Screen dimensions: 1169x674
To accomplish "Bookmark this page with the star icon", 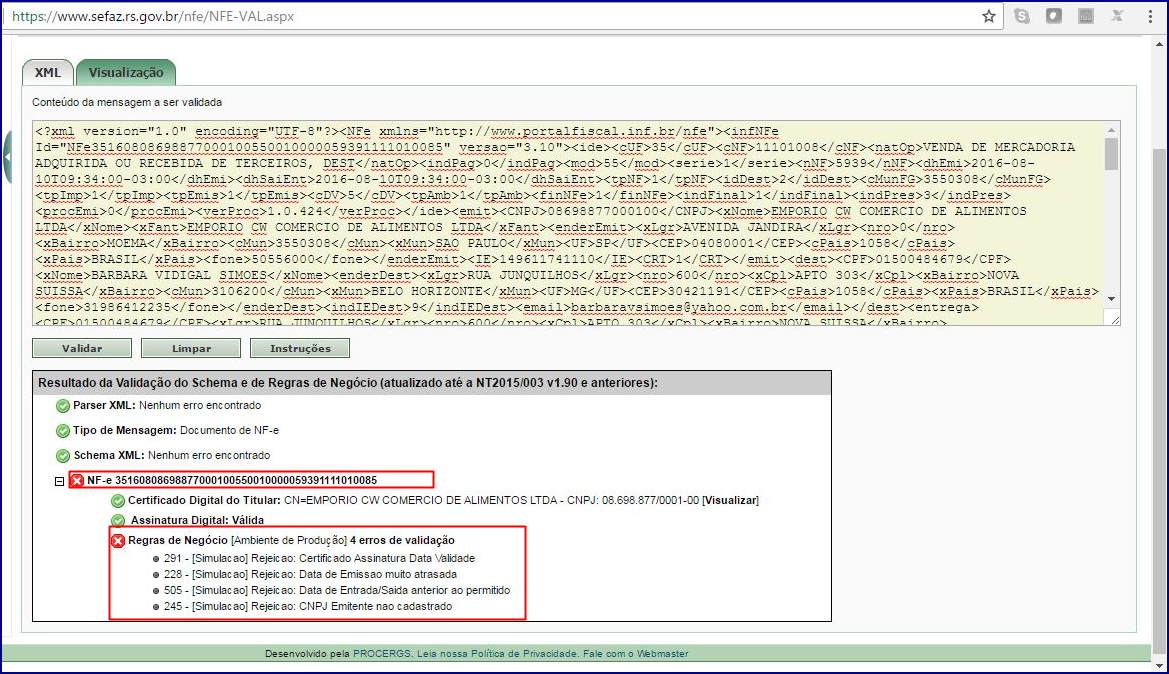I will [x=989, y=16].
